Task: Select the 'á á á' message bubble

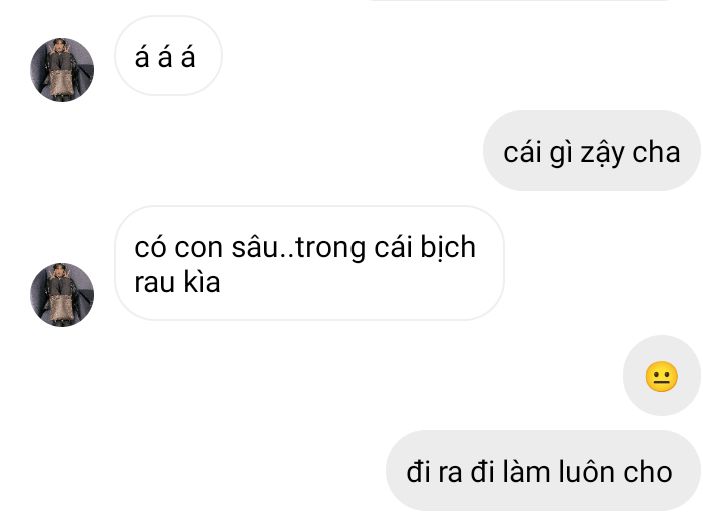Action: (x=169, y=56)
